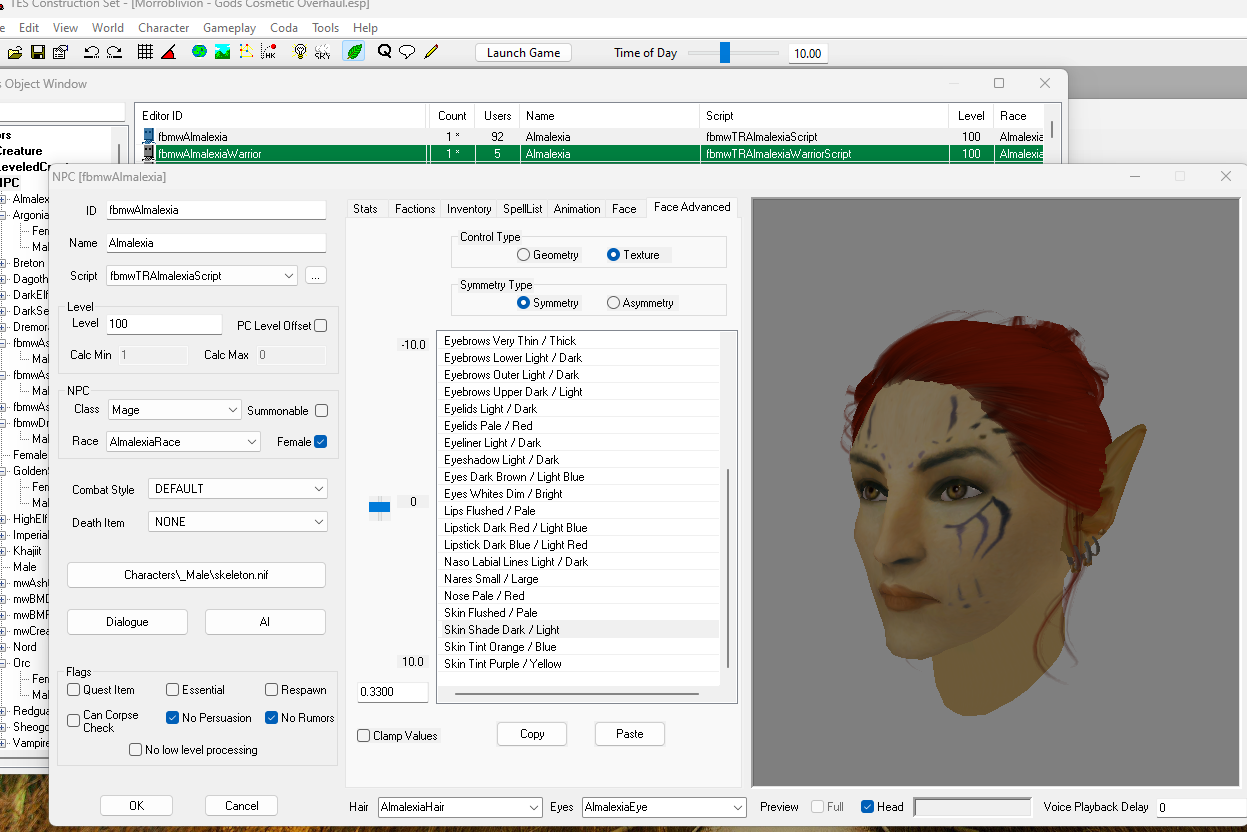Enable the Quest Item flag

pos(74,690)
